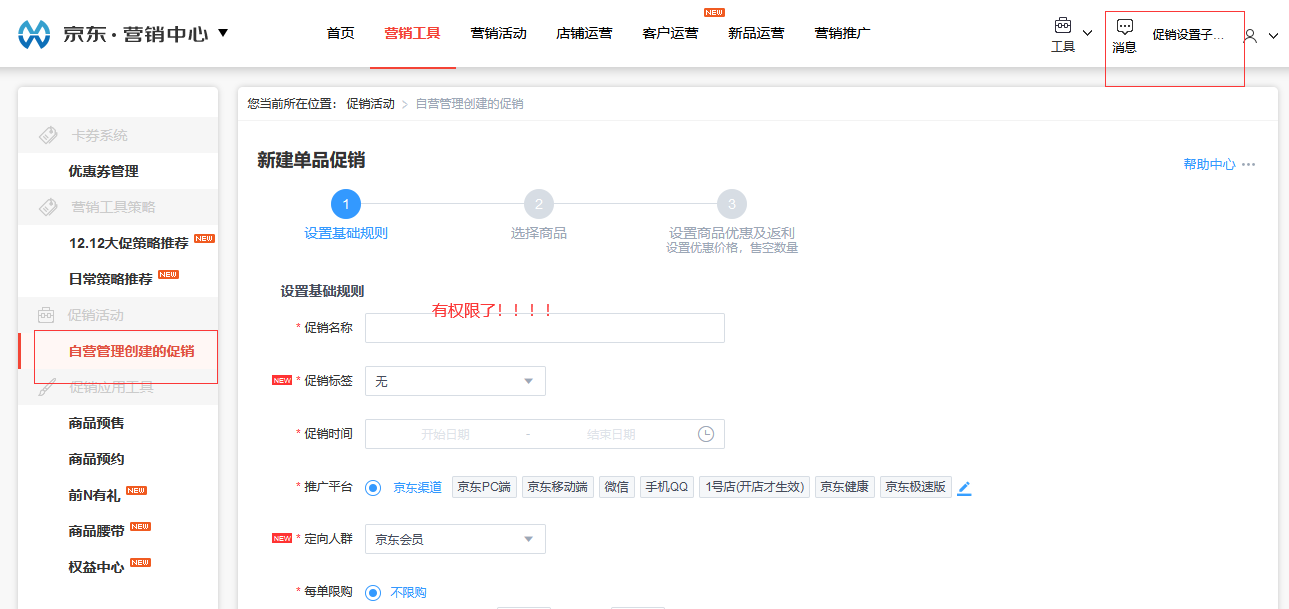The image size is (1289, 609).
Task: Click the 开始日期 start date field
Action: pos(445,434)
